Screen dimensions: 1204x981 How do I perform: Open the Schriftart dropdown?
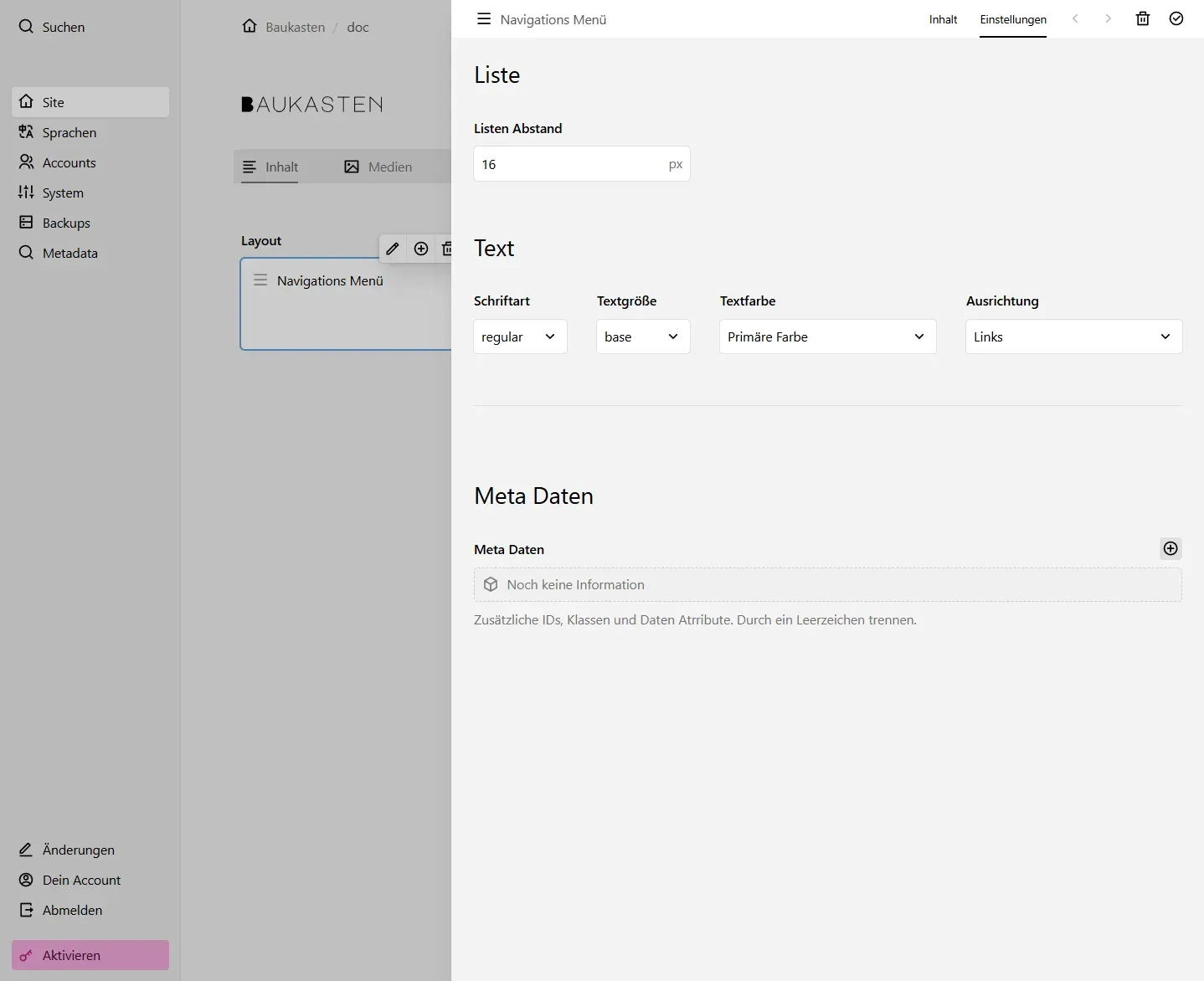519,336
